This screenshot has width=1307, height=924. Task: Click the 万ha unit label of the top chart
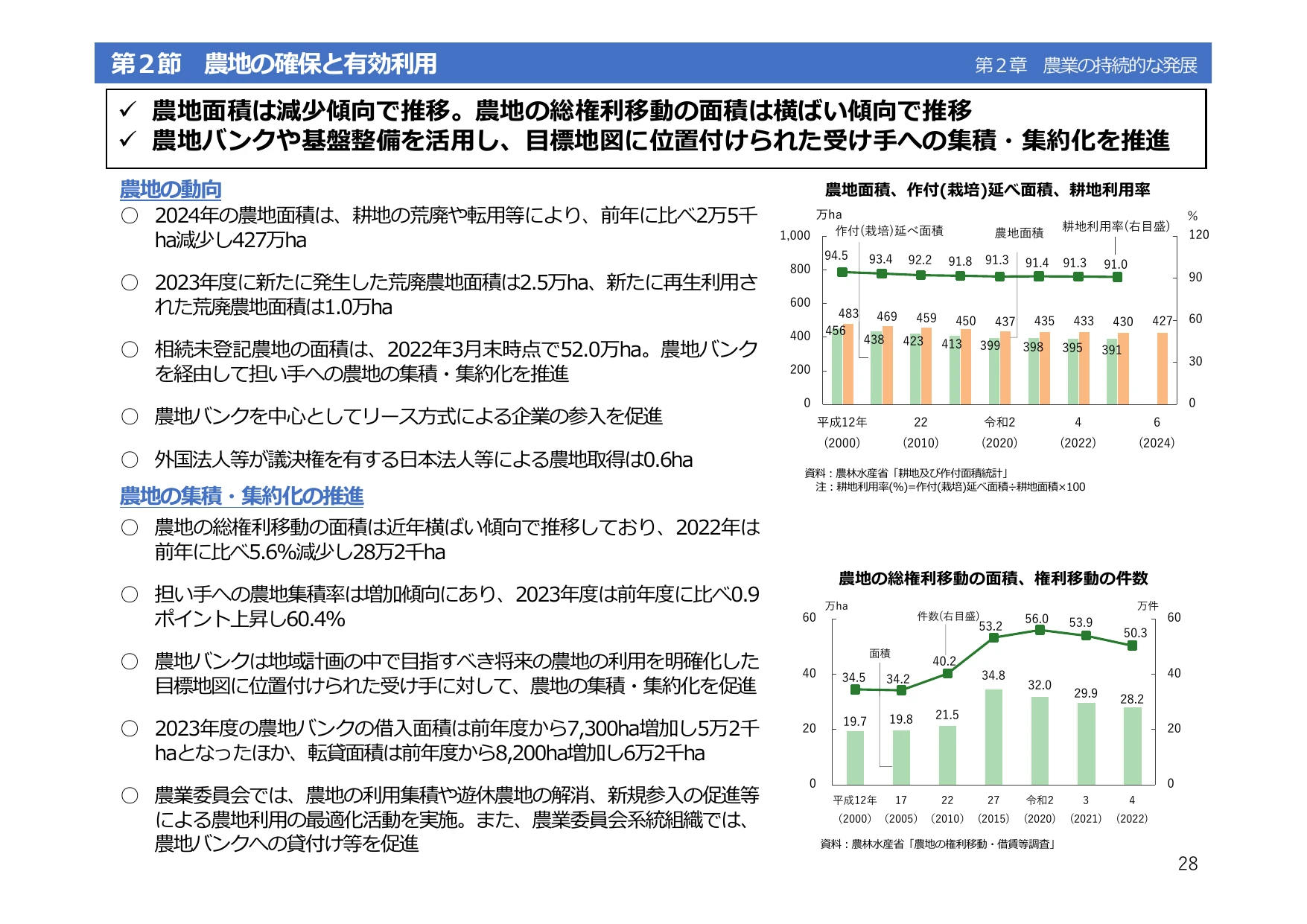pyautogui.click(x=829, y=214)
